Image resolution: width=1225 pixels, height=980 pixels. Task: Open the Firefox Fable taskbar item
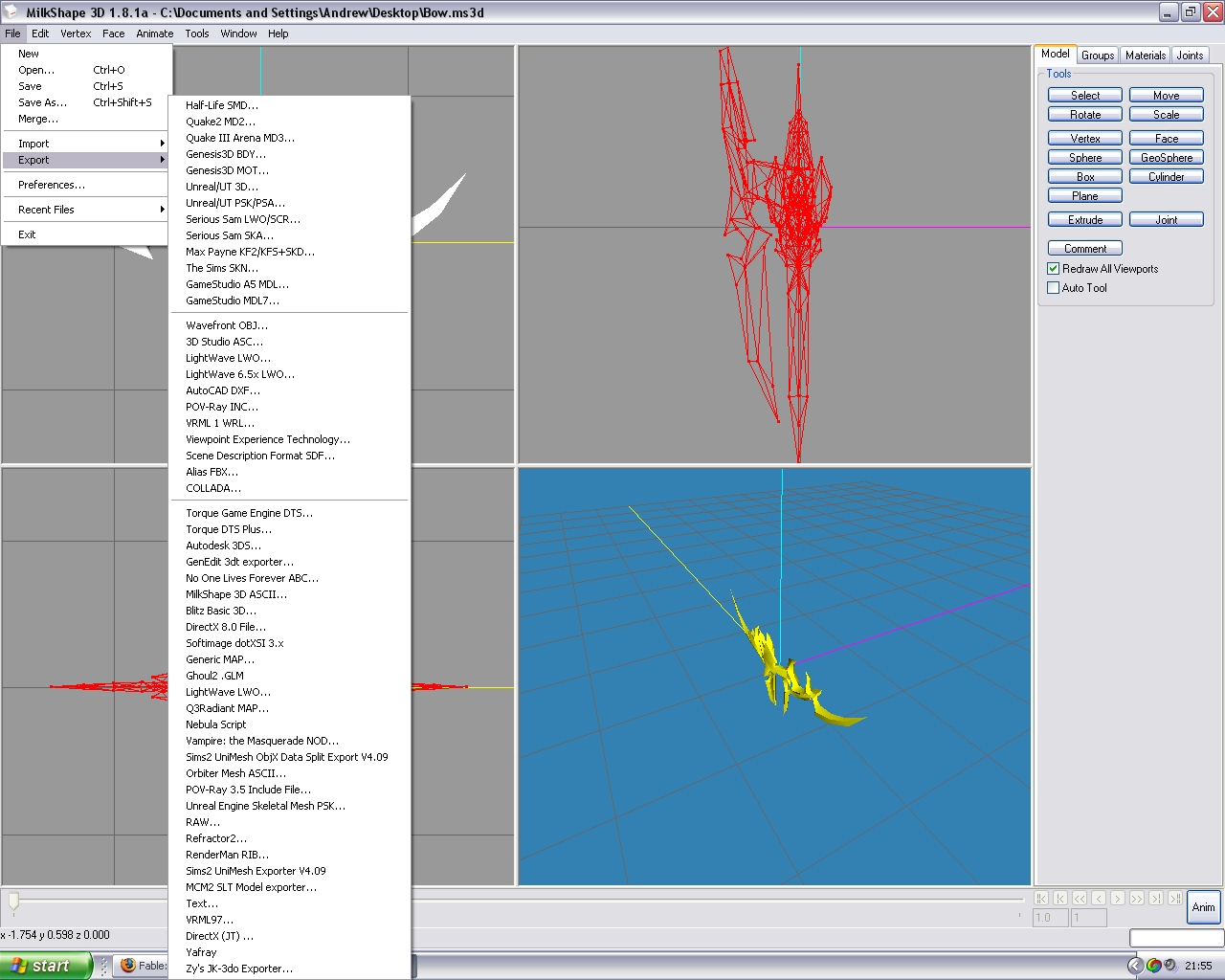click(142, 966)
